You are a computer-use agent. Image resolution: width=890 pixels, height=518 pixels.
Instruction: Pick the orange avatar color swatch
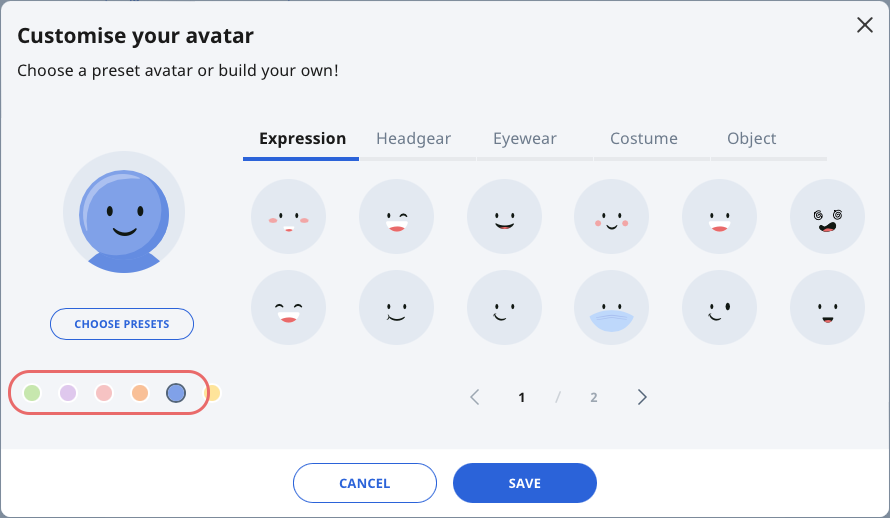pos(140,393)
